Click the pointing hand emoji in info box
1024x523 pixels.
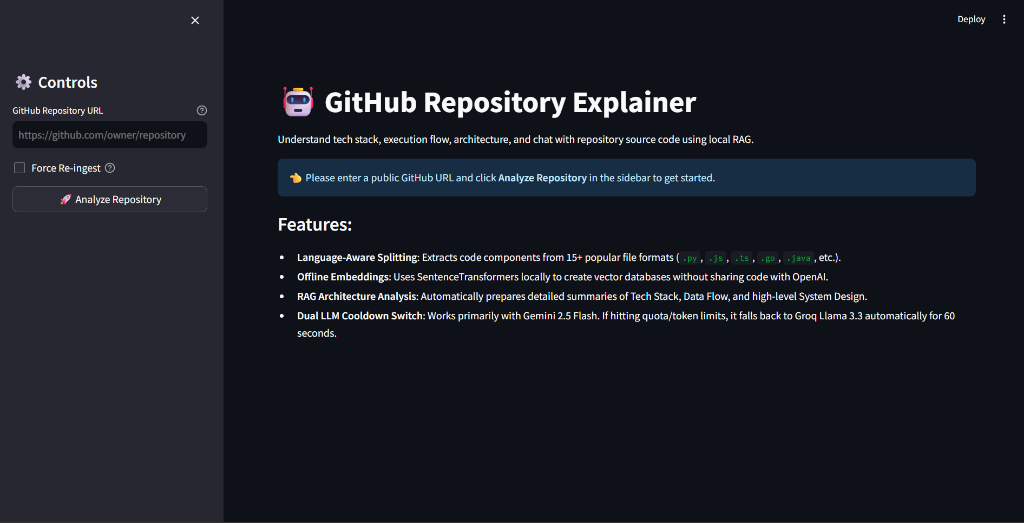tap(295, 178)
